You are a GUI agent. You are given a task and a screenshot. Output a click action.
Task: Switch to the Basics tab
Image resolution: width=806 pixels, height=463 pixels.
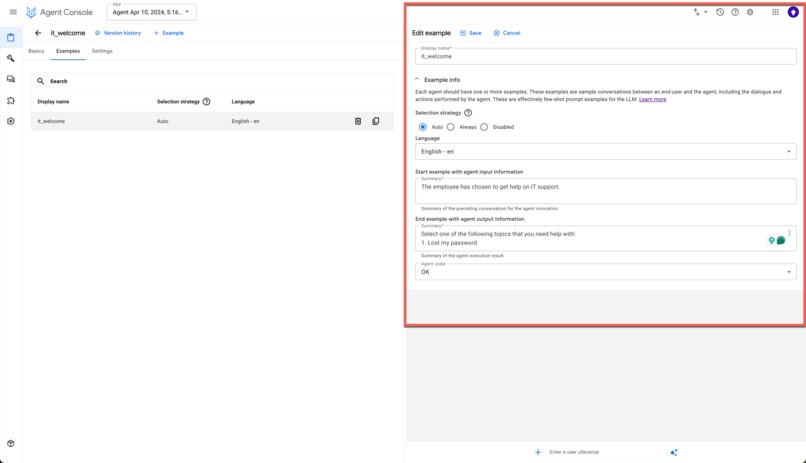36,51
